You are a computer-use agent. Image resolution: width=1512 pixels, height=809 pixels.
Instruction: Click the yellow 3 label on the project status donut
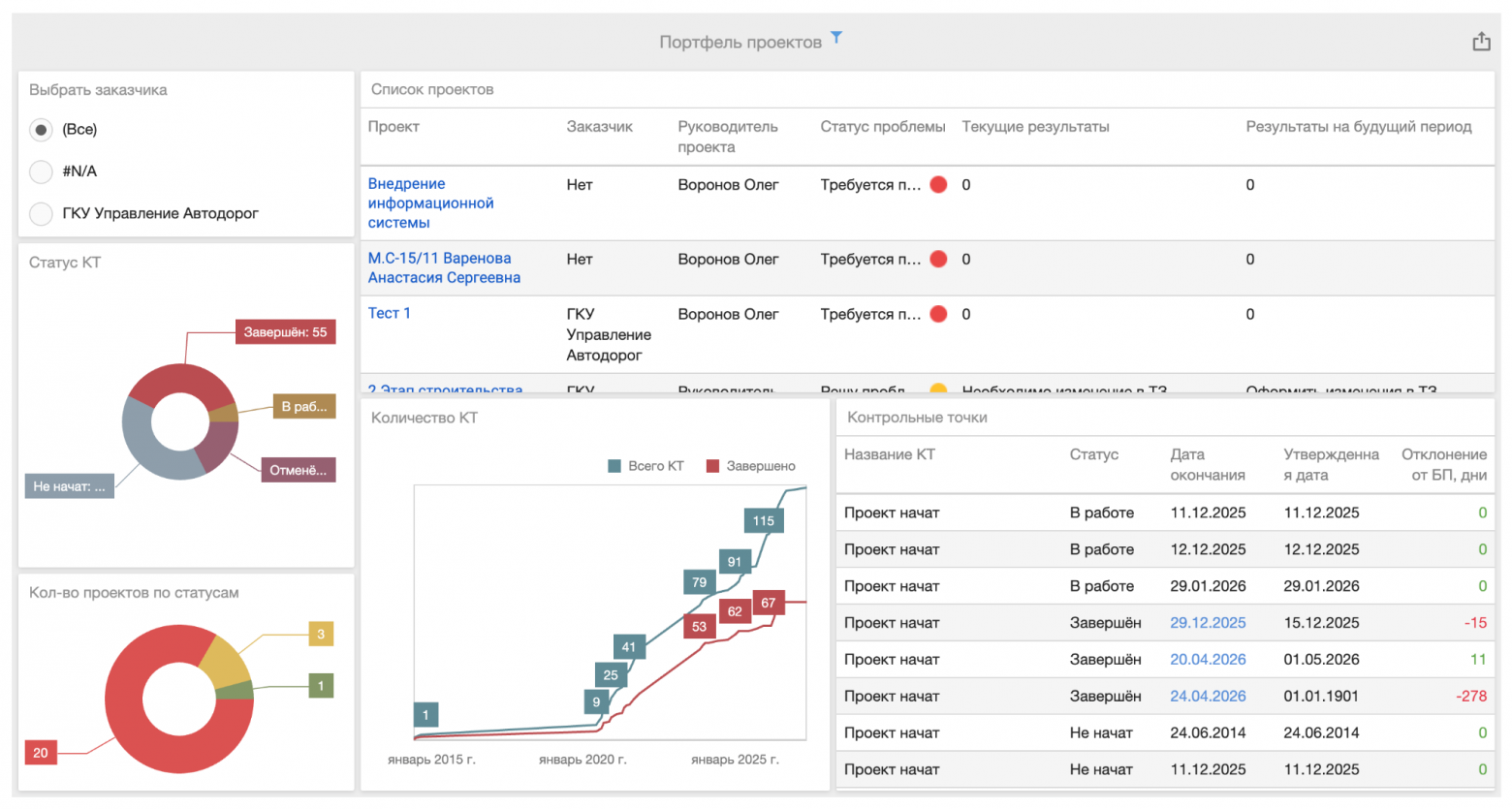321,635
